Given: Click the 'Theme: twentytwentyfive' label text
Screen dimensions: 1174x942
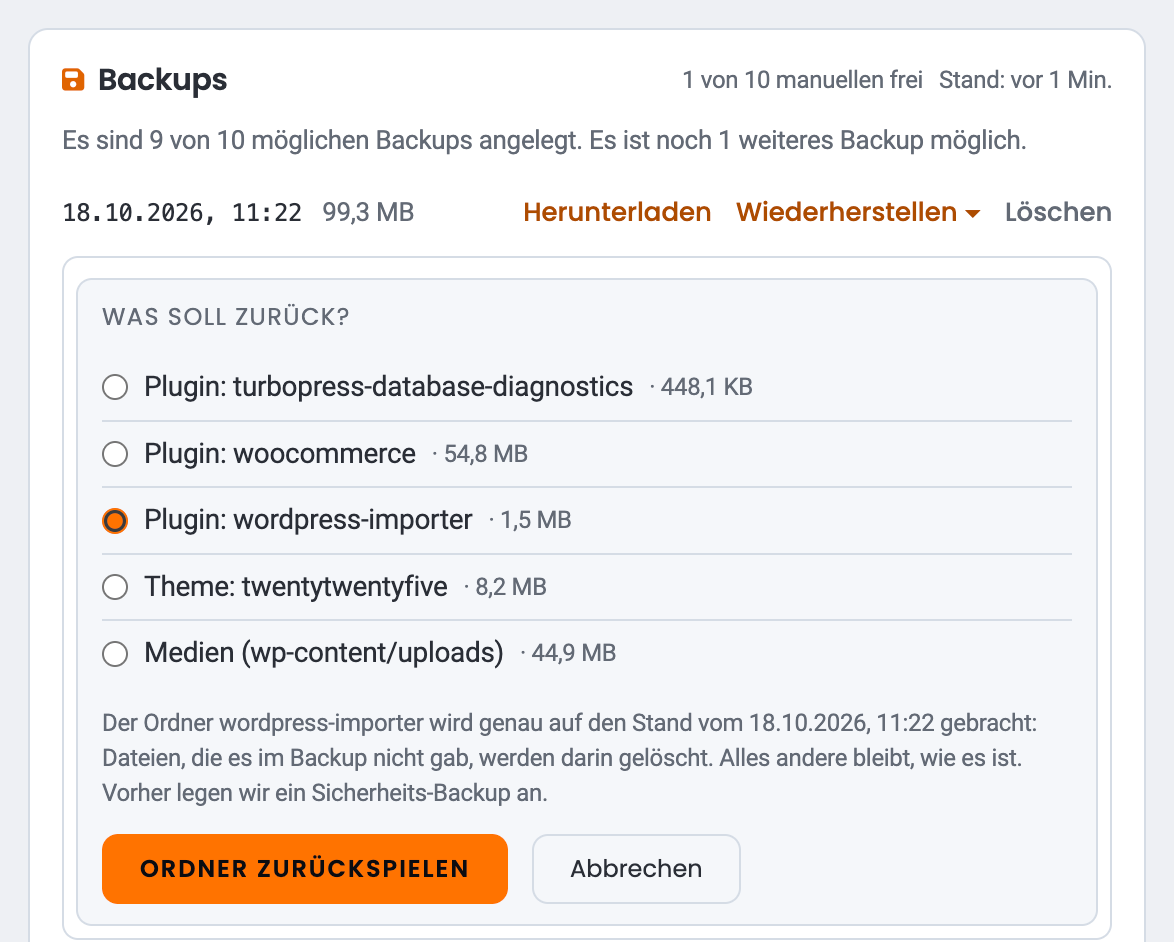Looking at the screenshot, I should click(296, 586).
